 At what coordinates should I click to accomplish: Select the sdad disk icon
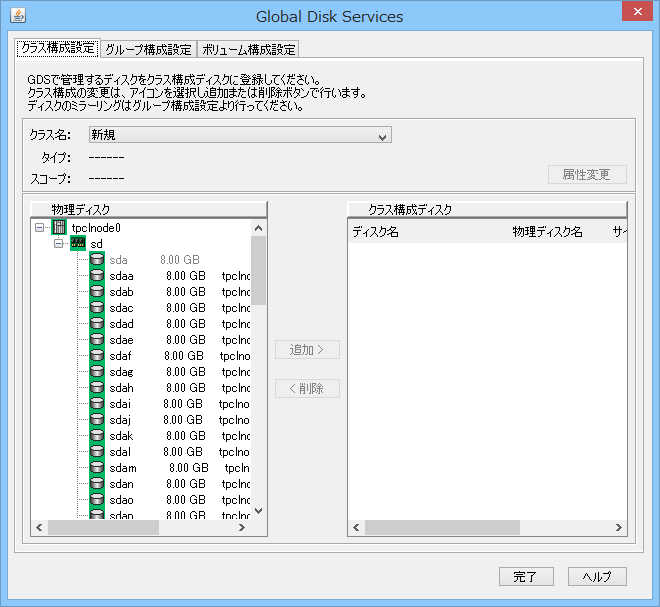pos(97,323)
